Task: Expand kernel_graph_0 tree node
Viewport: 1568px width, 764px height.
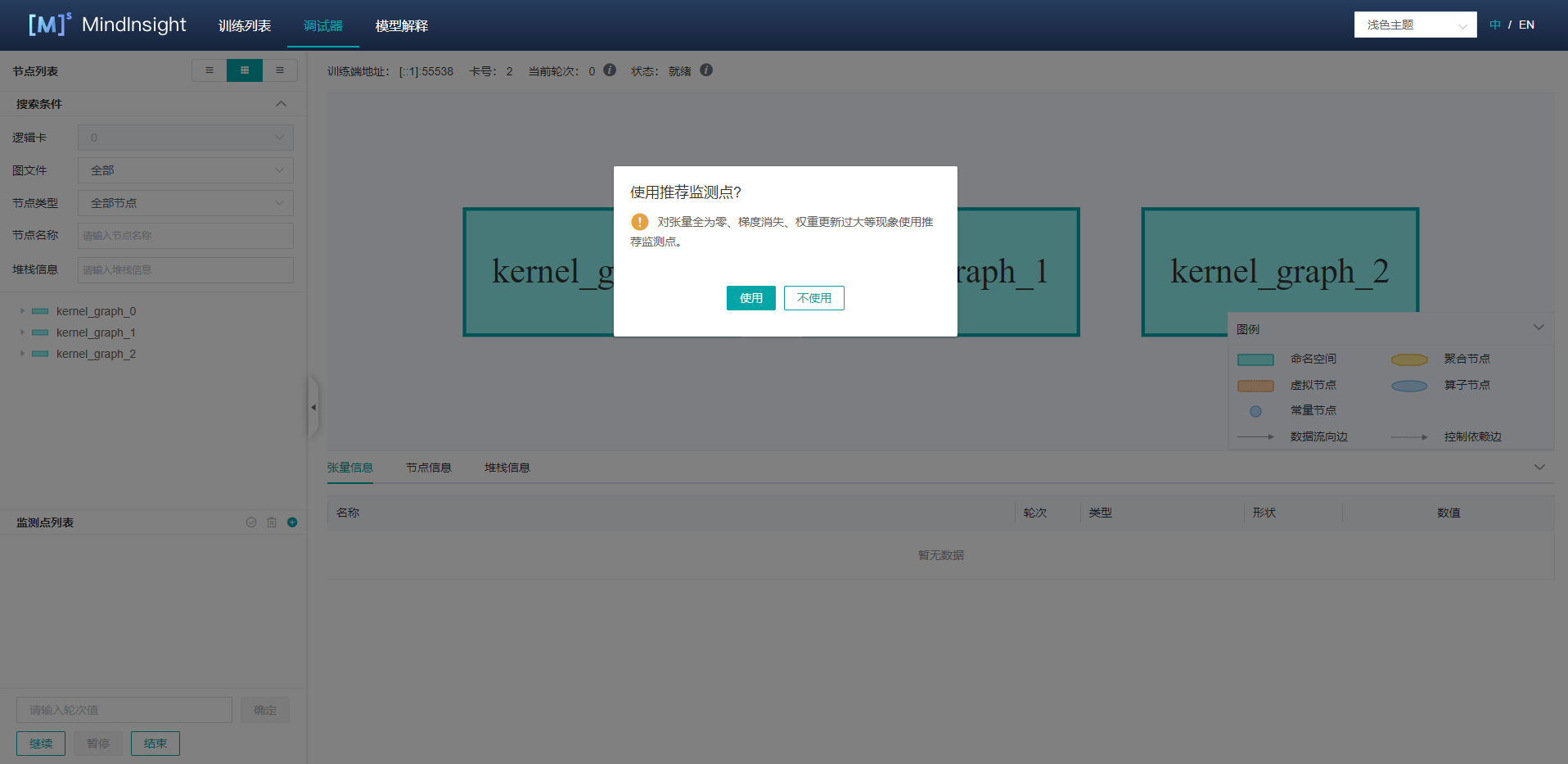Action: tap(22, 311)
